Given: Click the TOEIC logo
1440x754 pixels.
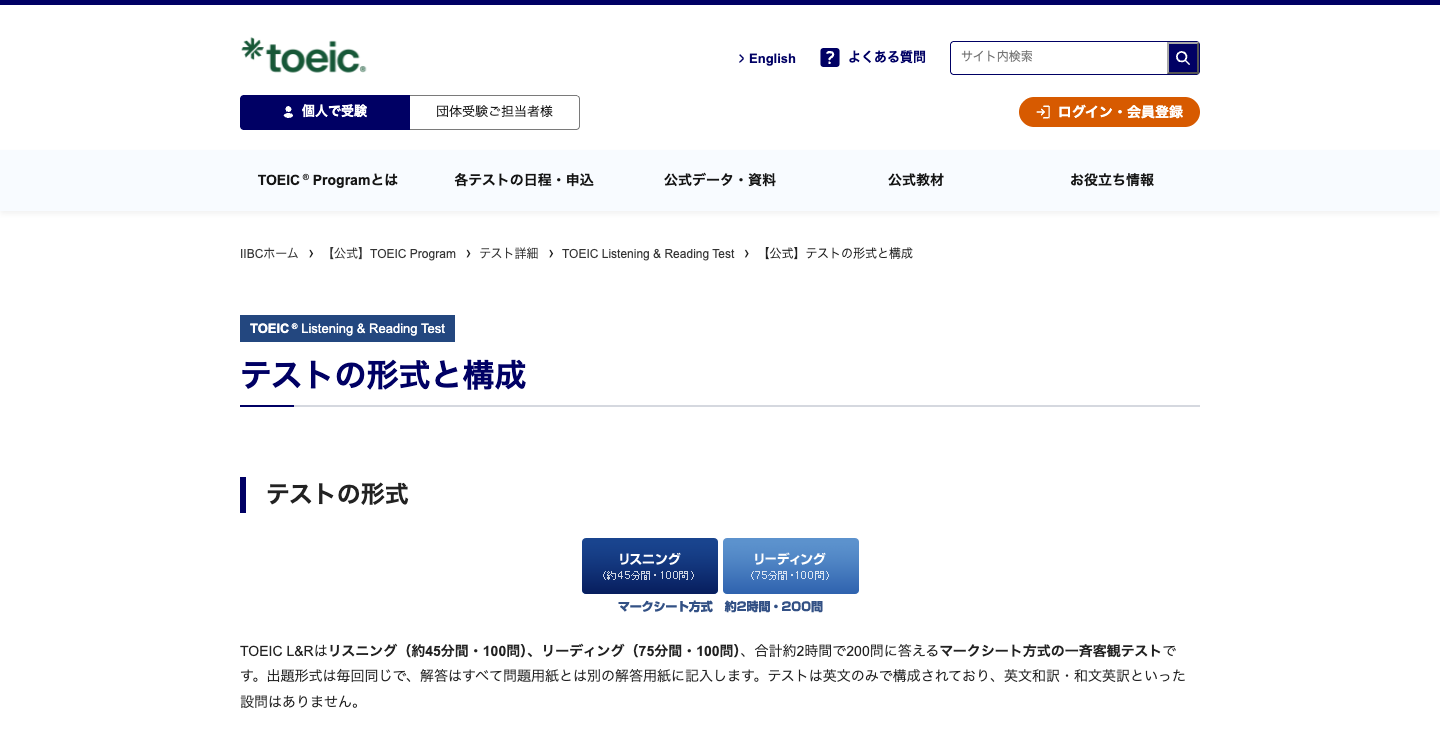Looking at the screenshot, I should (304, 56).
